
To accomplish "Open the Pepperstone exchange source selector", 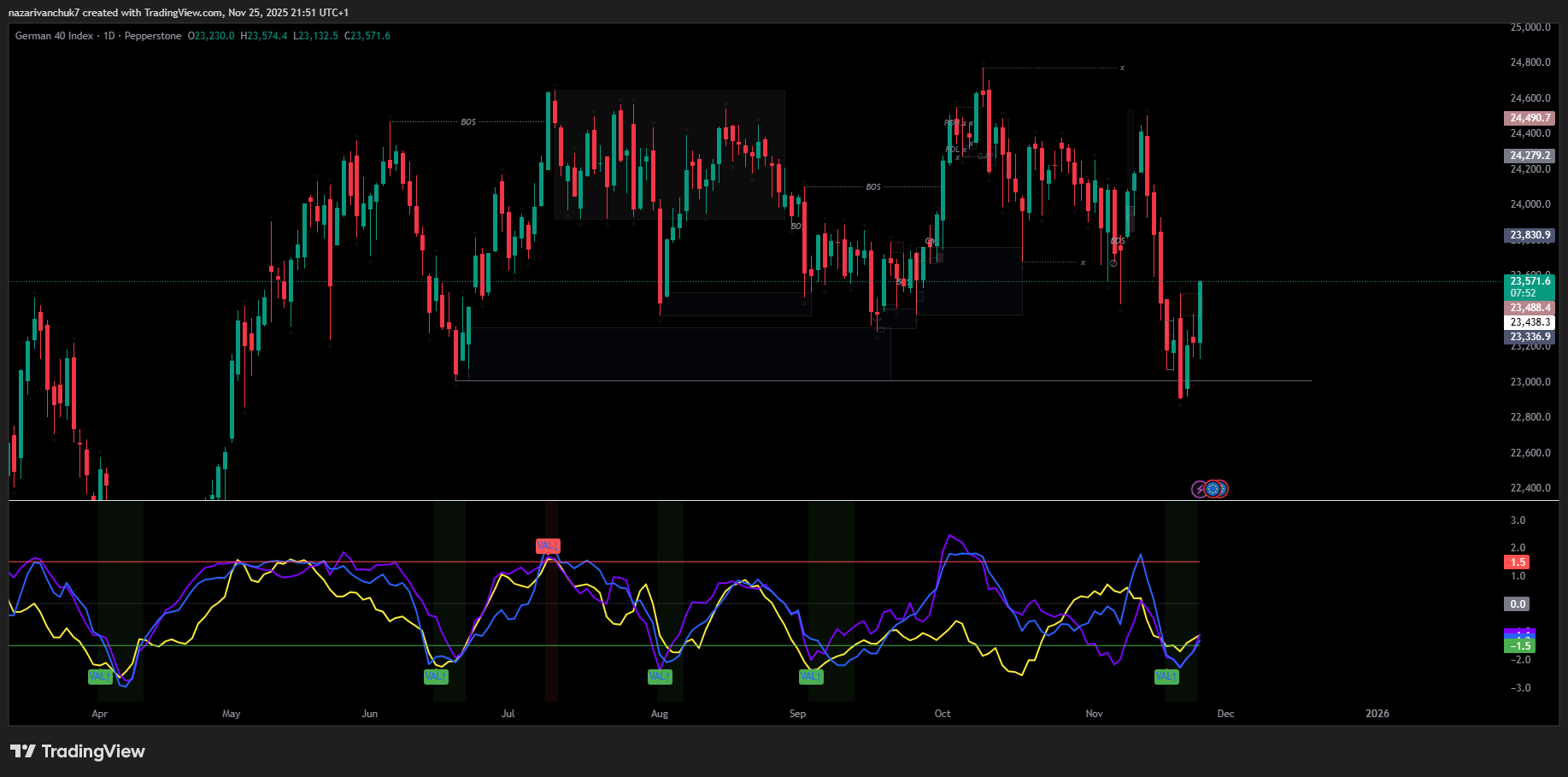I will [153, 36].
